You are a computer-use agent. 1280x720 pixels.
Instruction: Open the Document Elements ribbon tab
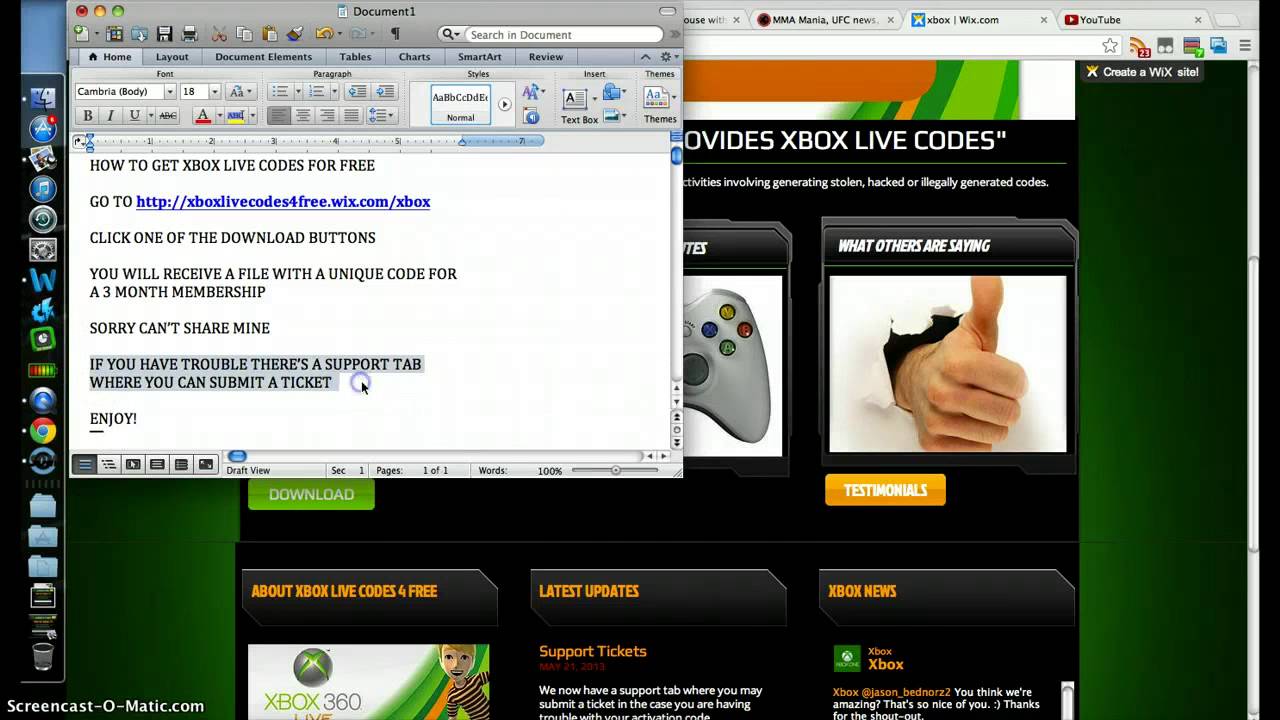point(263,57)
